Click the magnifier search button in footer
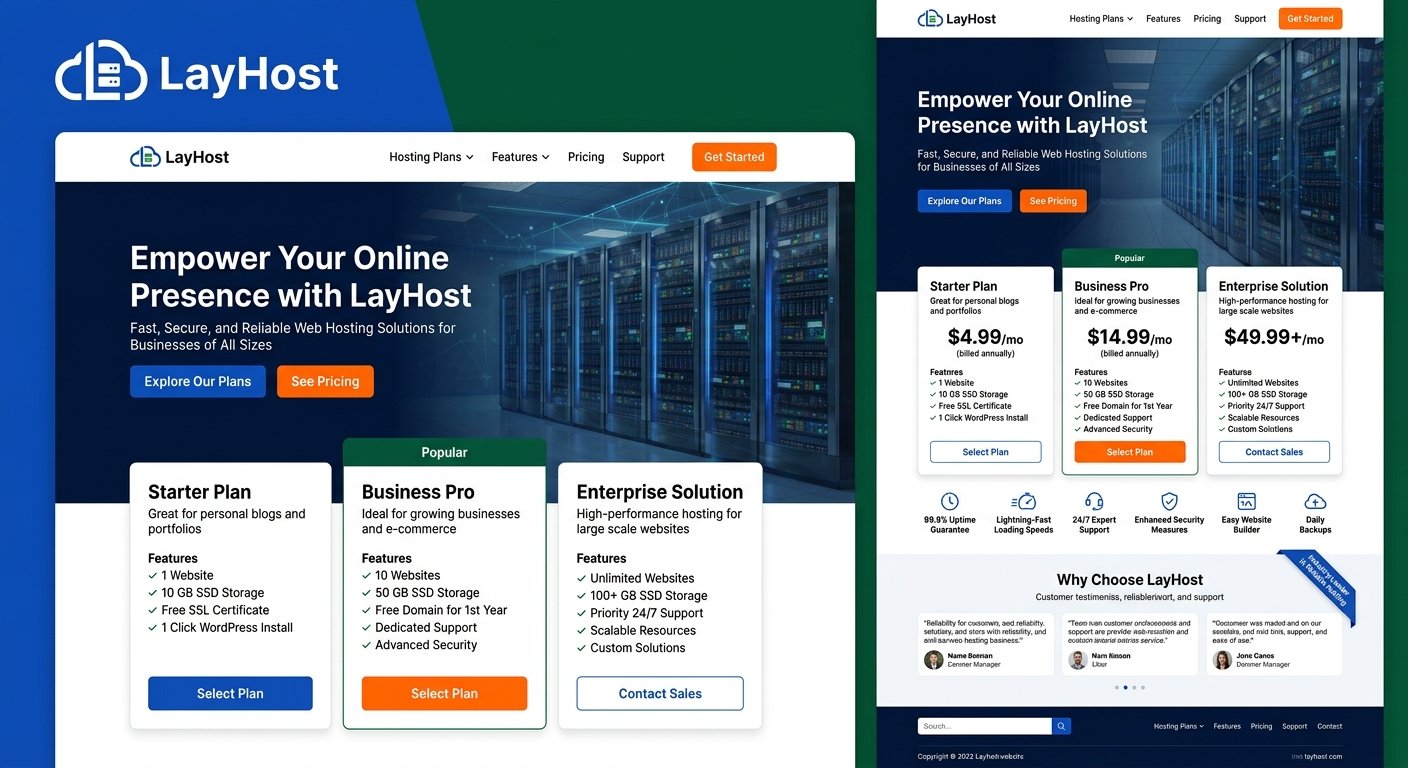1408x768 pixels. (x=1062, y=726)
